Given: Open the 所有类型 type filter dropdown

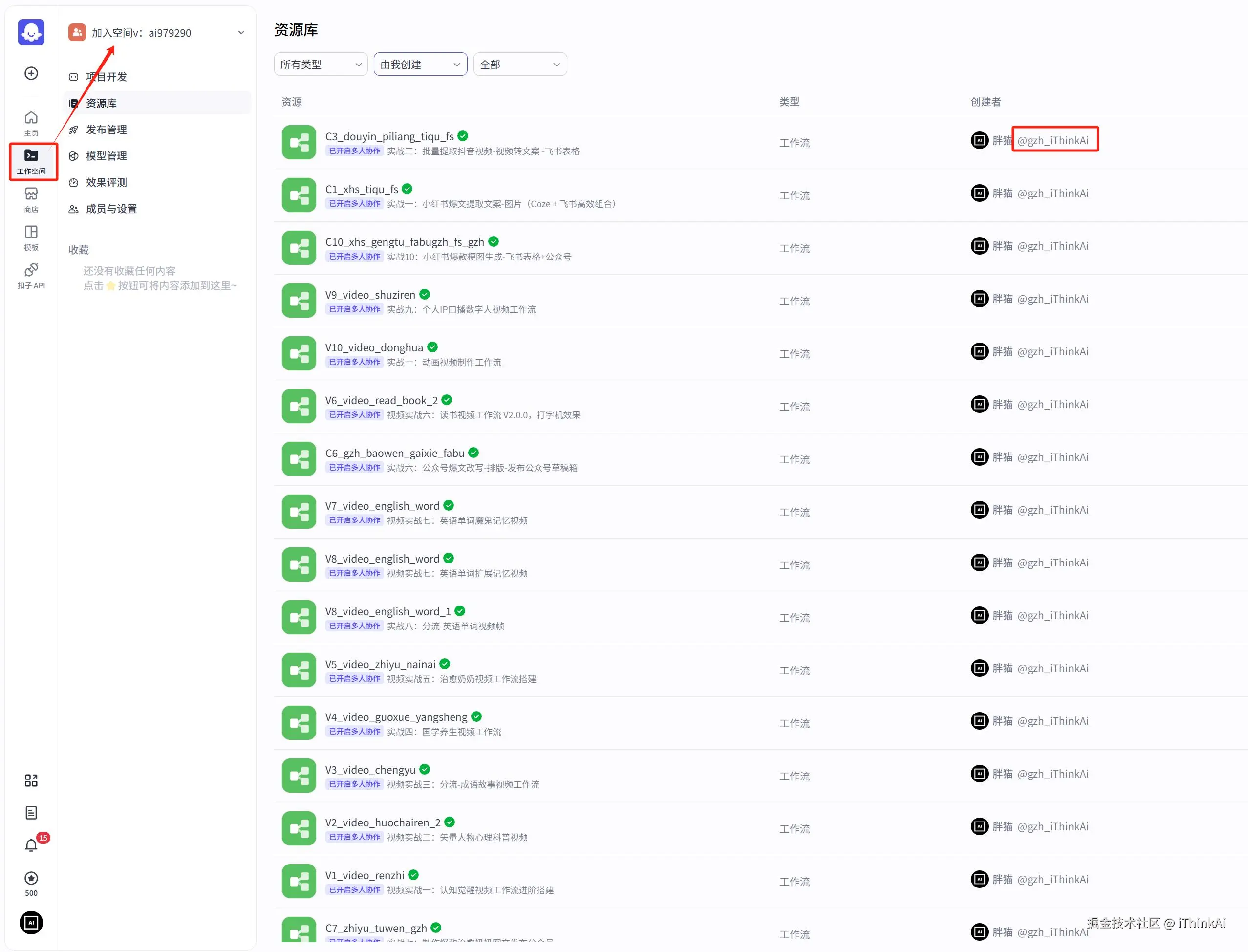Looking at the screenshot, I should point(321,65).
